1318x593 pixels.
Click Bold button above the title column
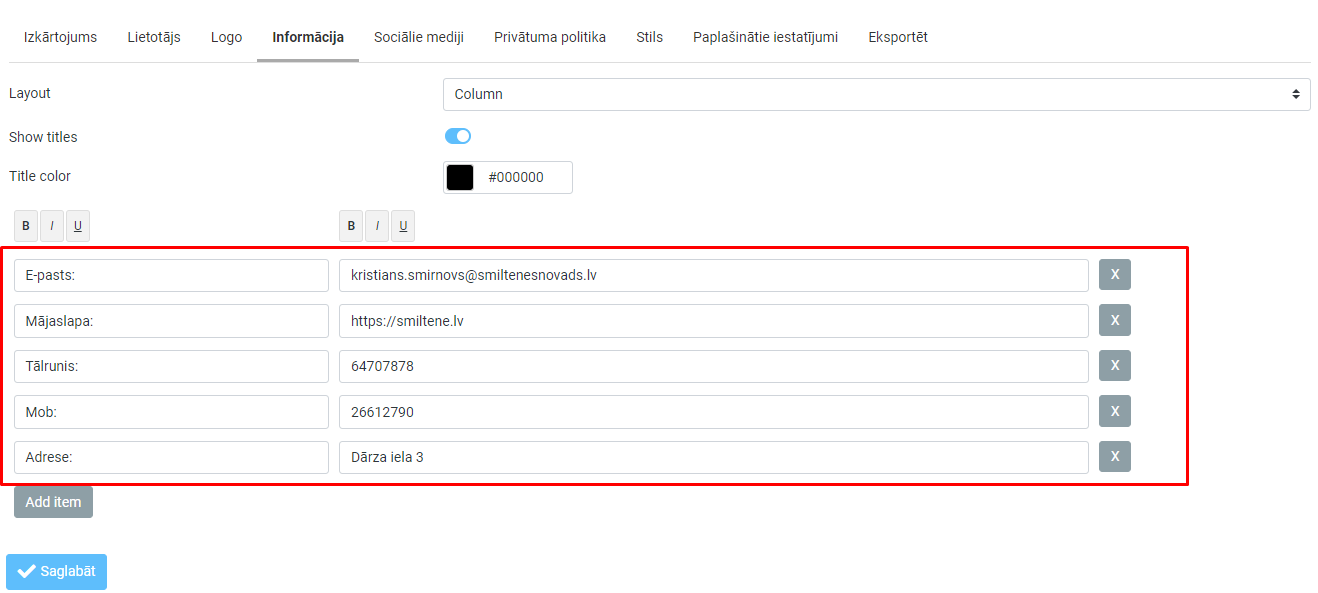pyautogui.click(x=26, y=226)
